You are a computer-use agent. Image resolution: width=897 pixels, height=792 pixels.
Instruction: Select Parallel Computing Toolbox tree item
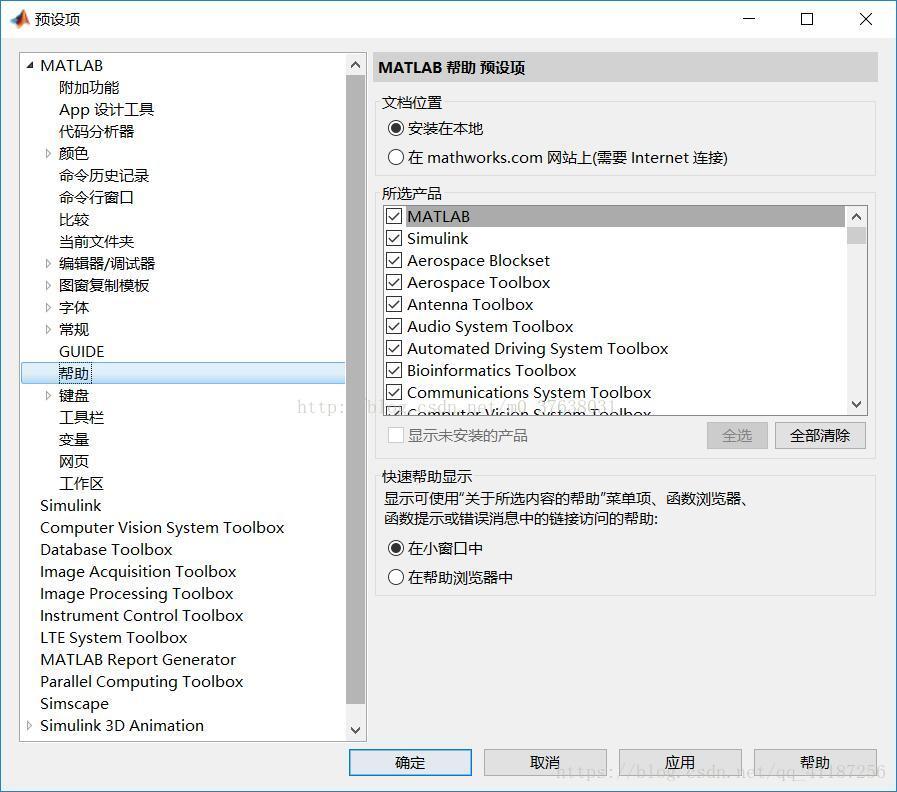[x=141, y=681]
